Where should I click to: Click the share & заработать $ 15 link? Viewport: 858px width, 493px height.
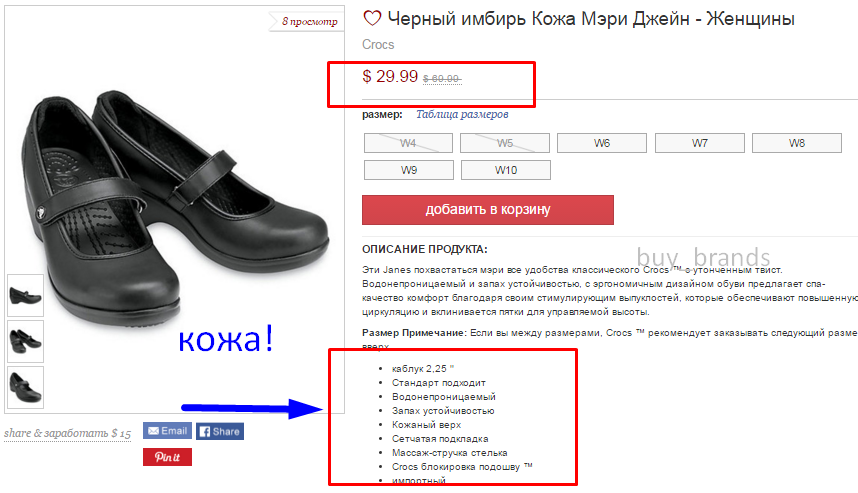pos(67,433)
